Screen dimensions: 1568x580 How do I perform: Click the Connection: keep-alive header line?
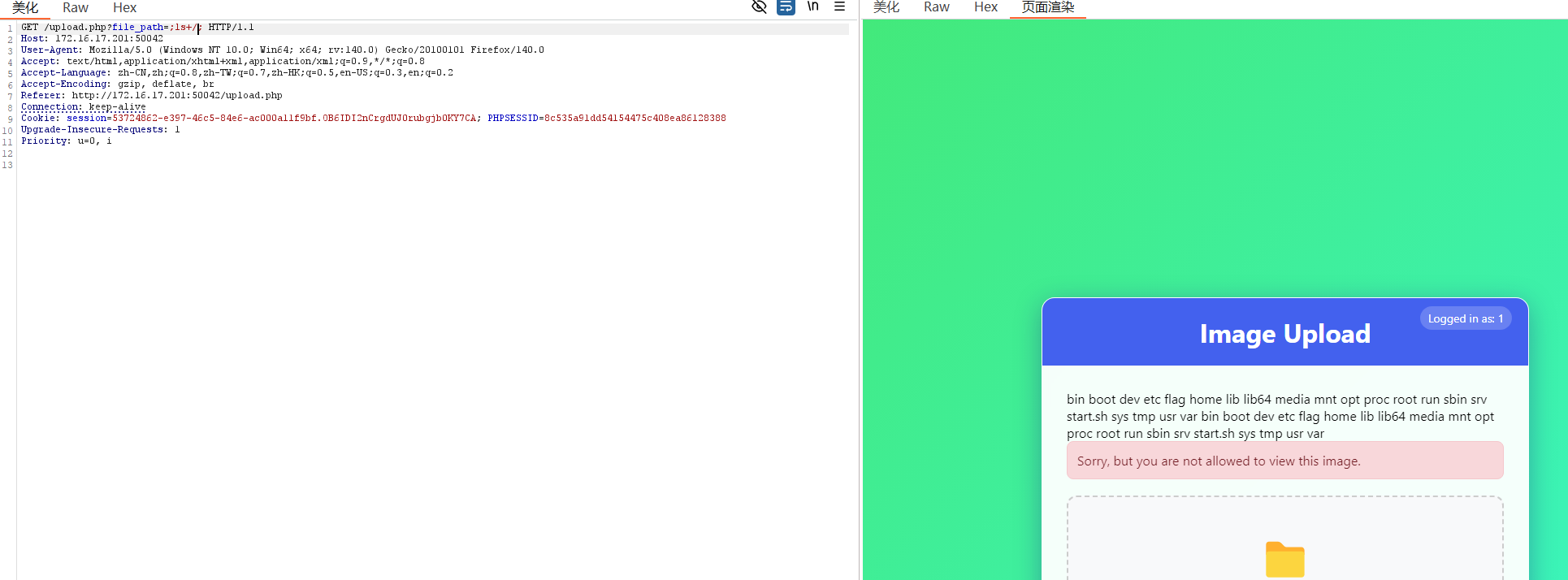[84, 107]
